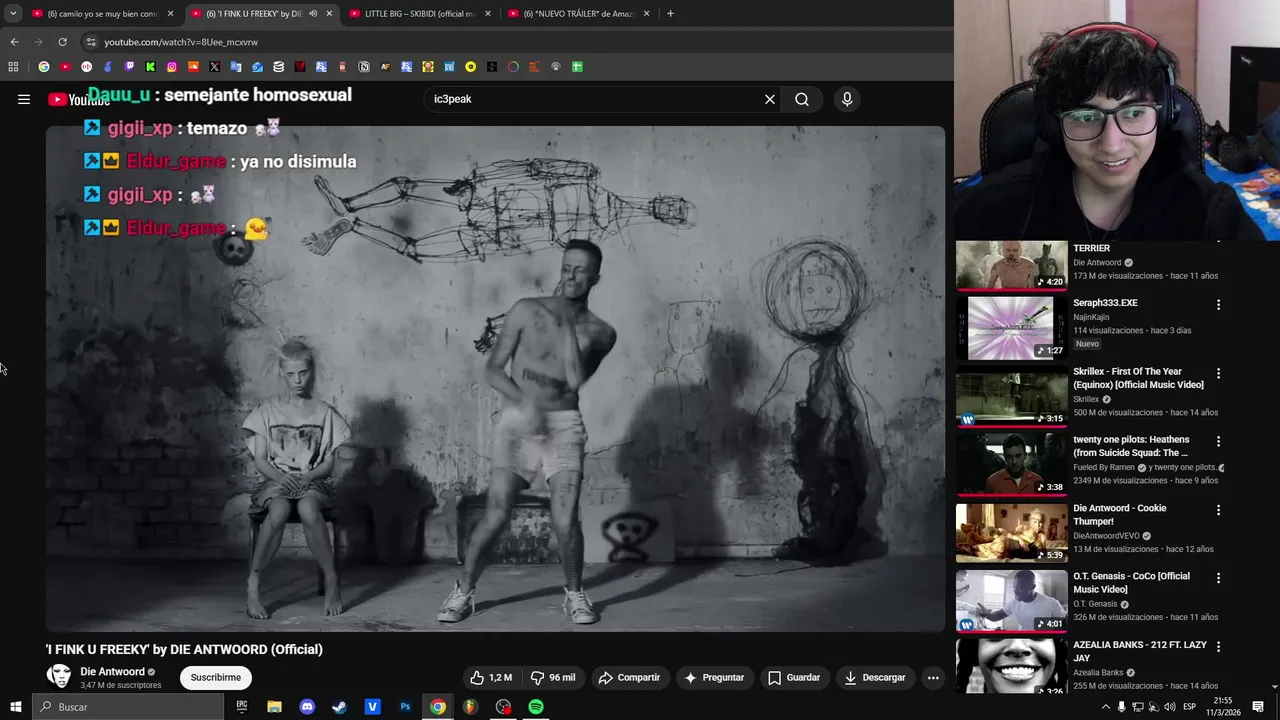Expand the system tray hidden icons arrow

click(x=1105, y=707)
